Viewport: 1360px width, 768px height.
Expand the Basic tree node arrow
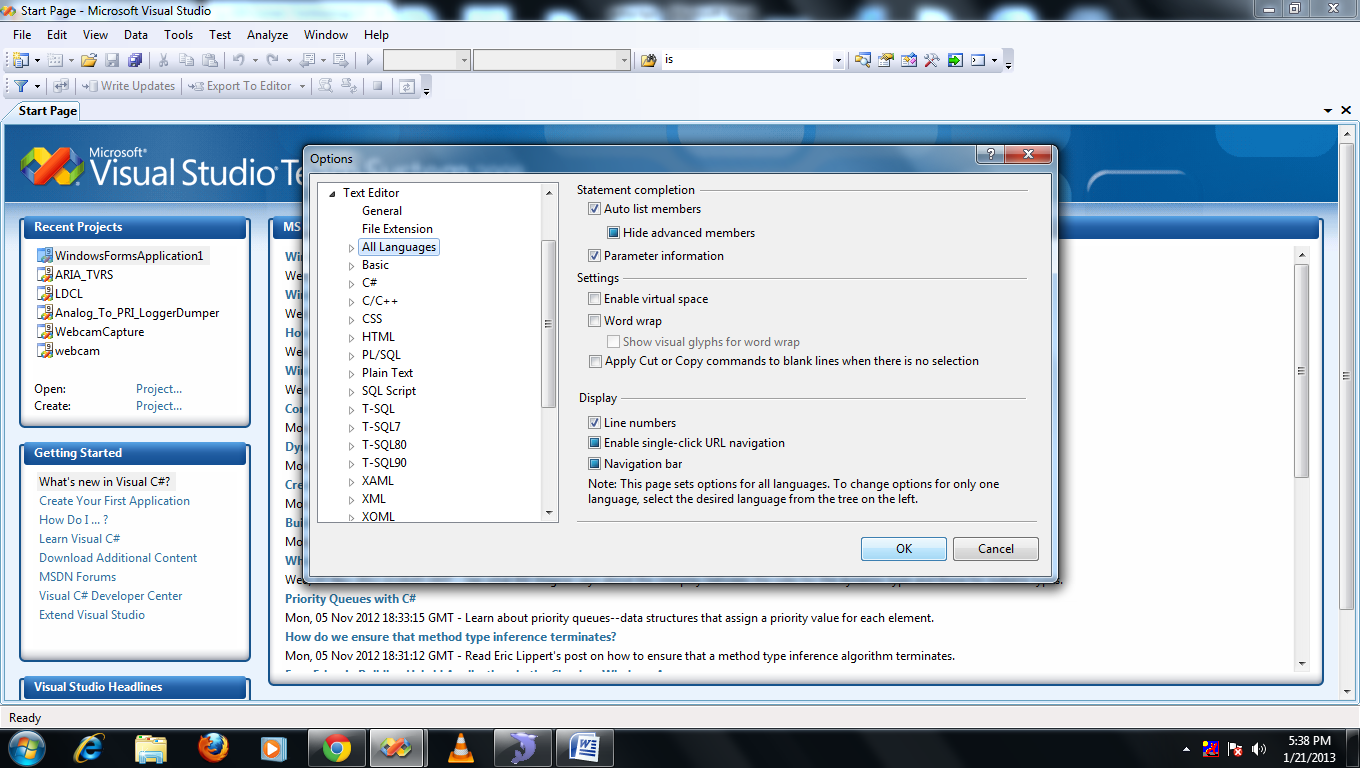click(x=351, y=266)
